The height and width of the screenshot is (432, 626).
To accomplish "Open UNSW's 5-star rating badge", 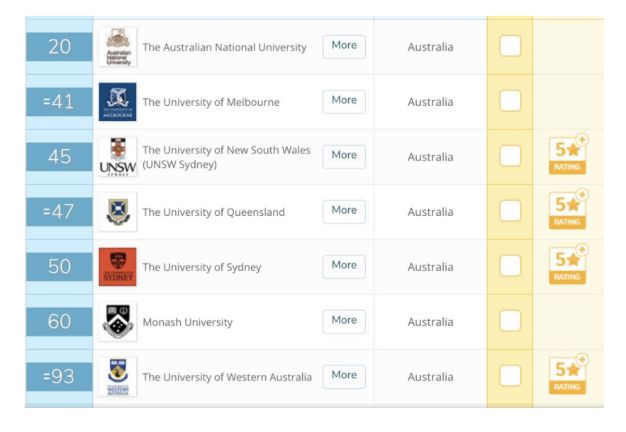I will 568,155.
